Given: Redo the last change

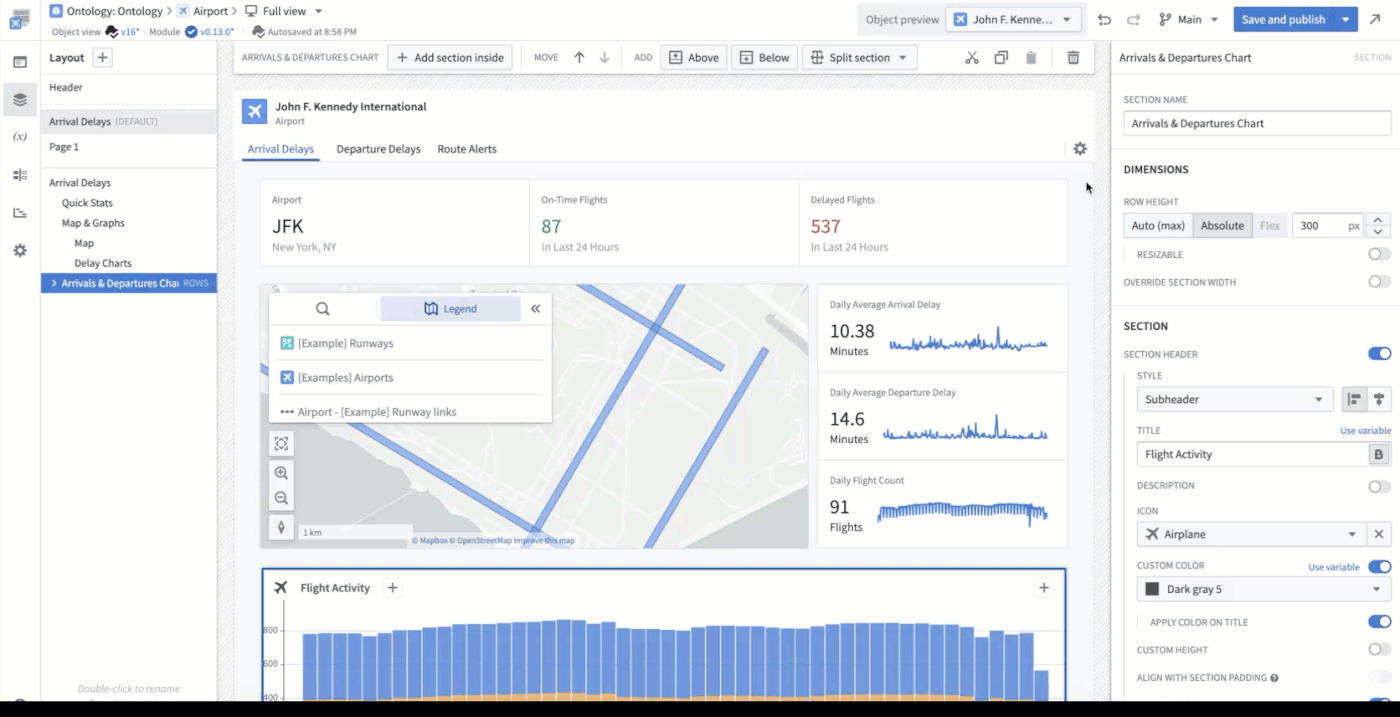Looking at the screenshot, I should click(x=1133, y=19).
